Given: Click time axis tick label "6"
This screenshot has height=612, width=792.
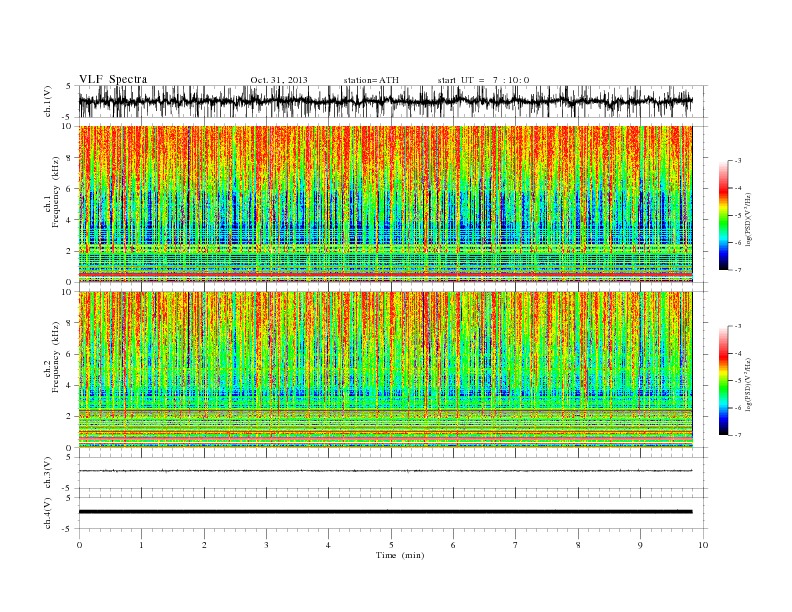Looking at the screenshot, I should (453, 545).
